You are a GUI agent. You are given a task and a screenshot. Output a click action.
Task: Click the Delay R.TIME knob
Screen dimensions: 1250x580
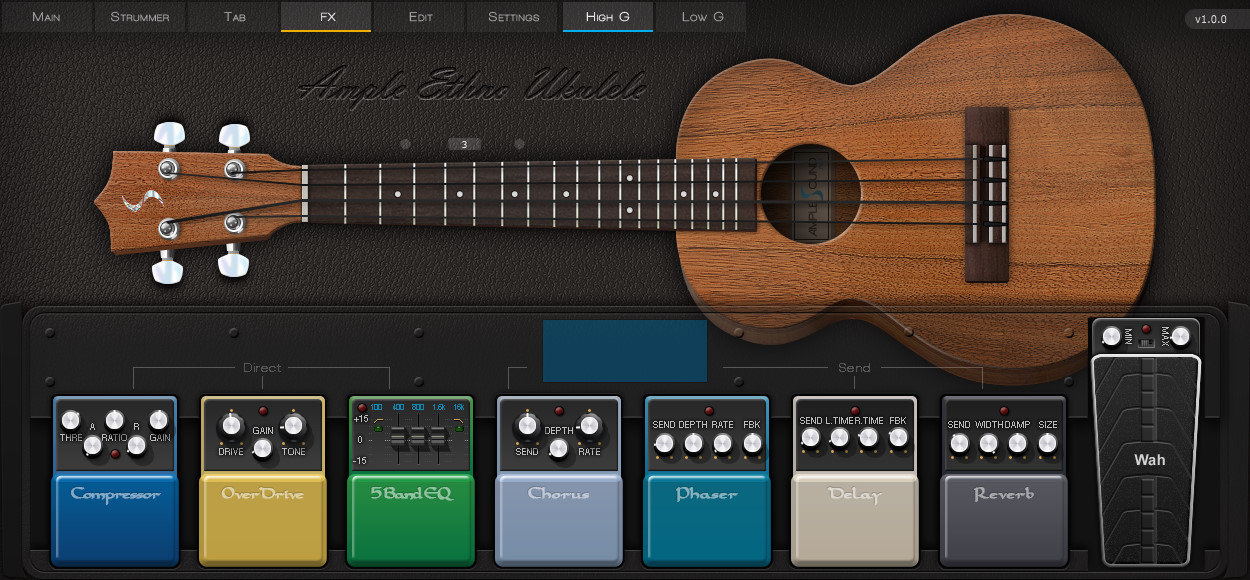869,439
